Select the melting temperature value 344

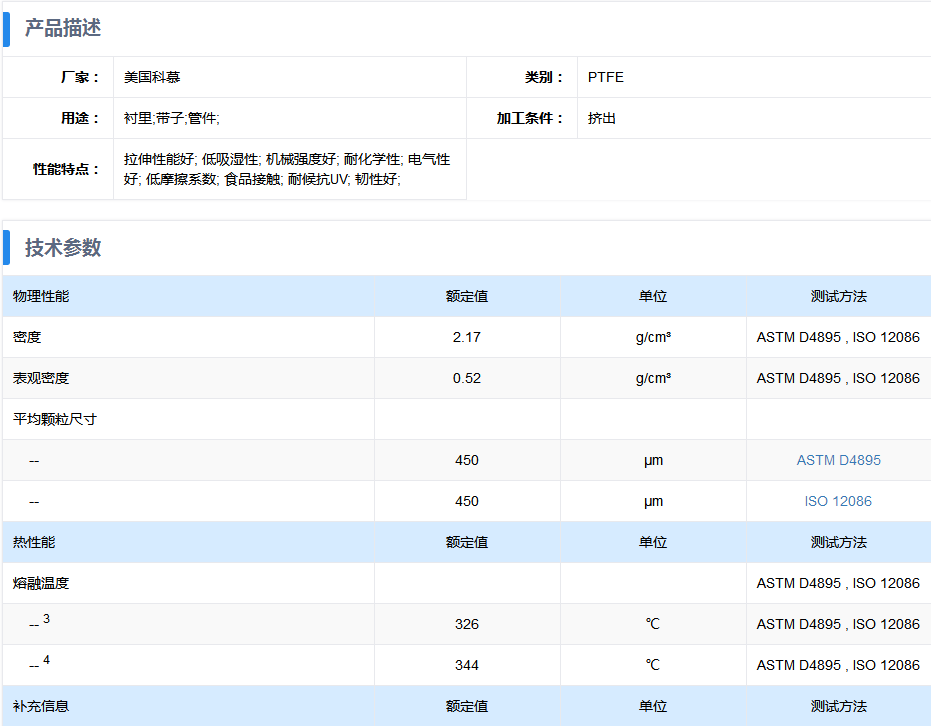click(x=466, y=665)
